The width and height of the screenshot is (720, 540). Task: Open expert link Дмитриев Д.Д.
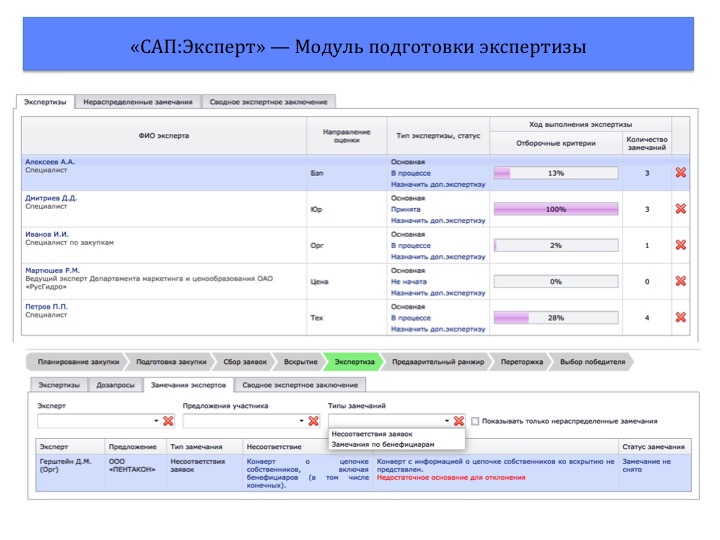[51, 198]
